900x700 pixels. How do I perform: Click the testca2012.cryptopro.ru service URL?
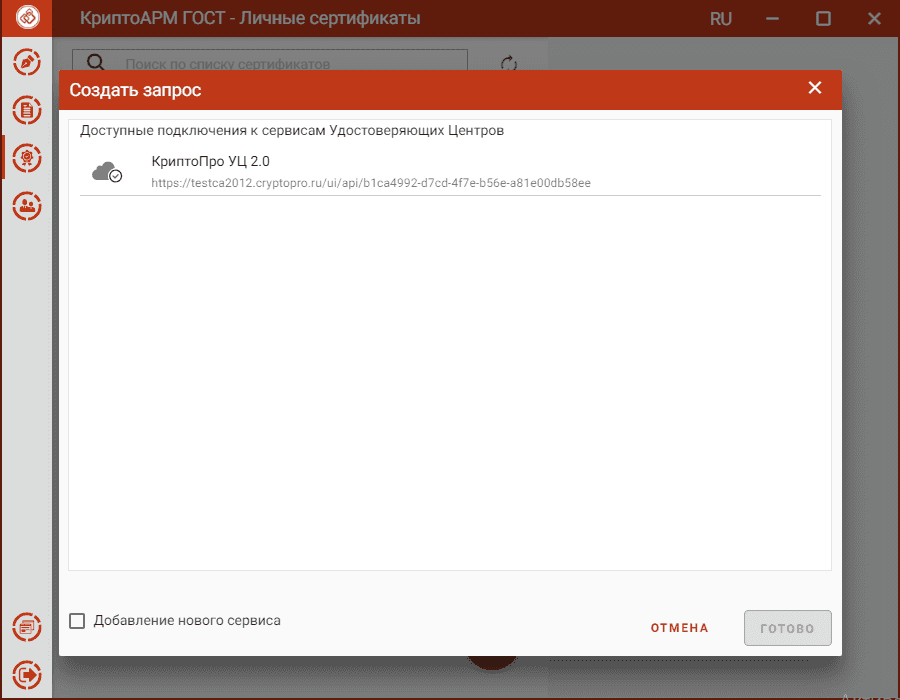(x=371, y=183)
